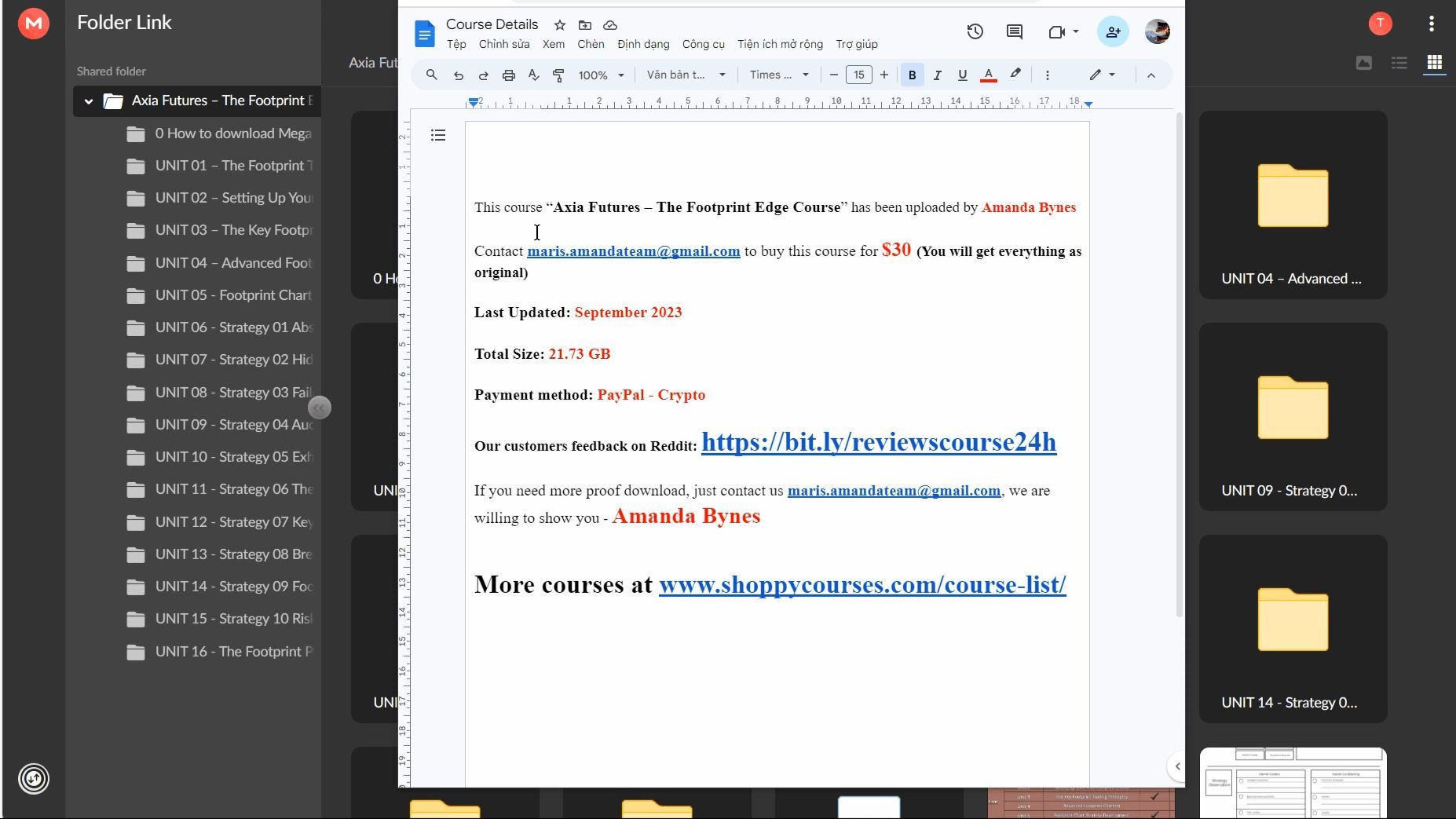Viewport: 1456px width, 819px height.
Task: Select the paint format roller icon
Action: click(x=558, y=75)
